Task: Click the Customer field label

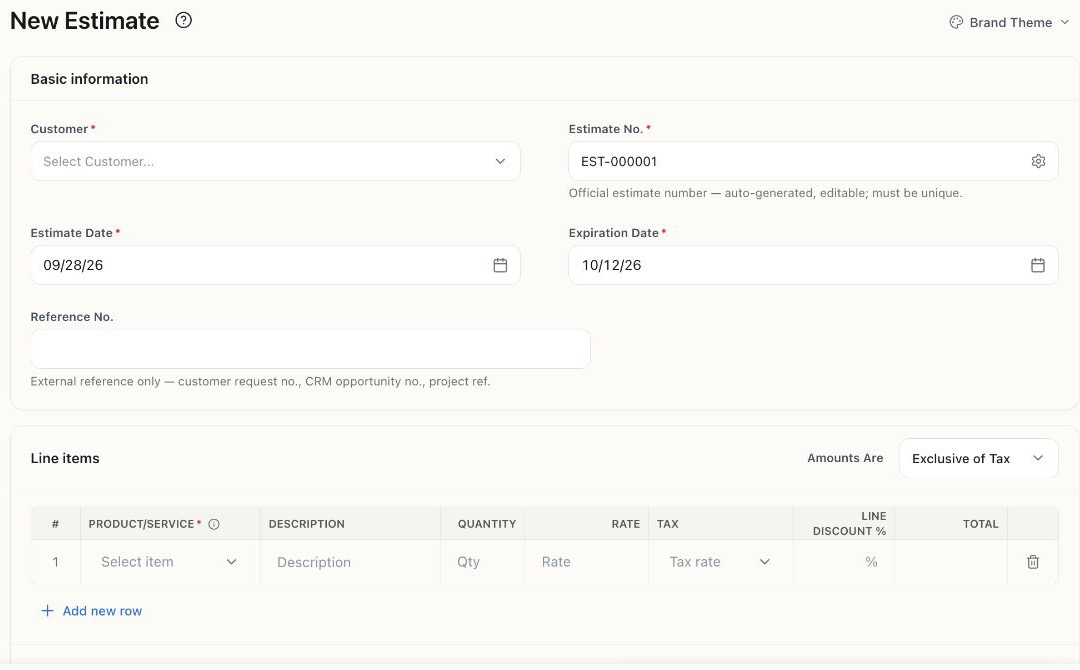Action: (x=59, y=129)
